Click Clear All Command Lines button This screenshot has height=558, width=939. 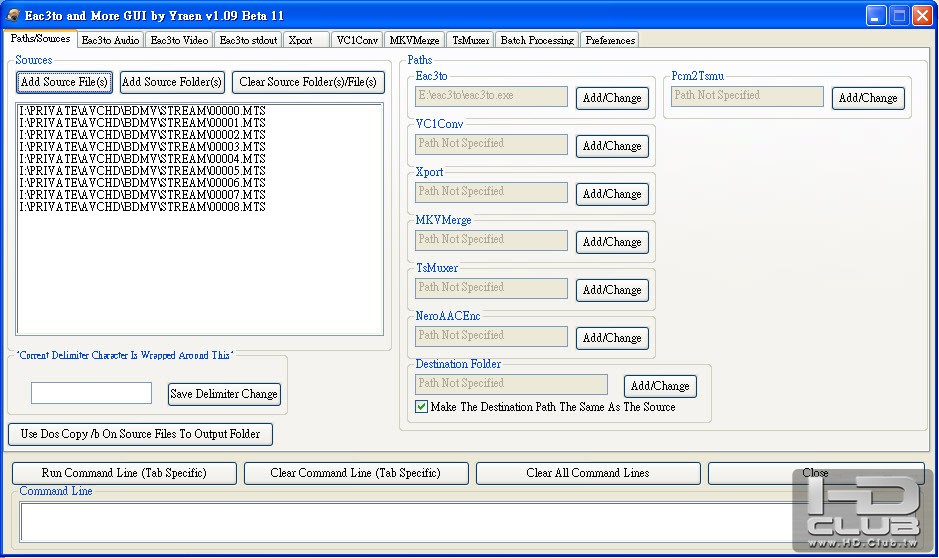click(x=588, y=473)
